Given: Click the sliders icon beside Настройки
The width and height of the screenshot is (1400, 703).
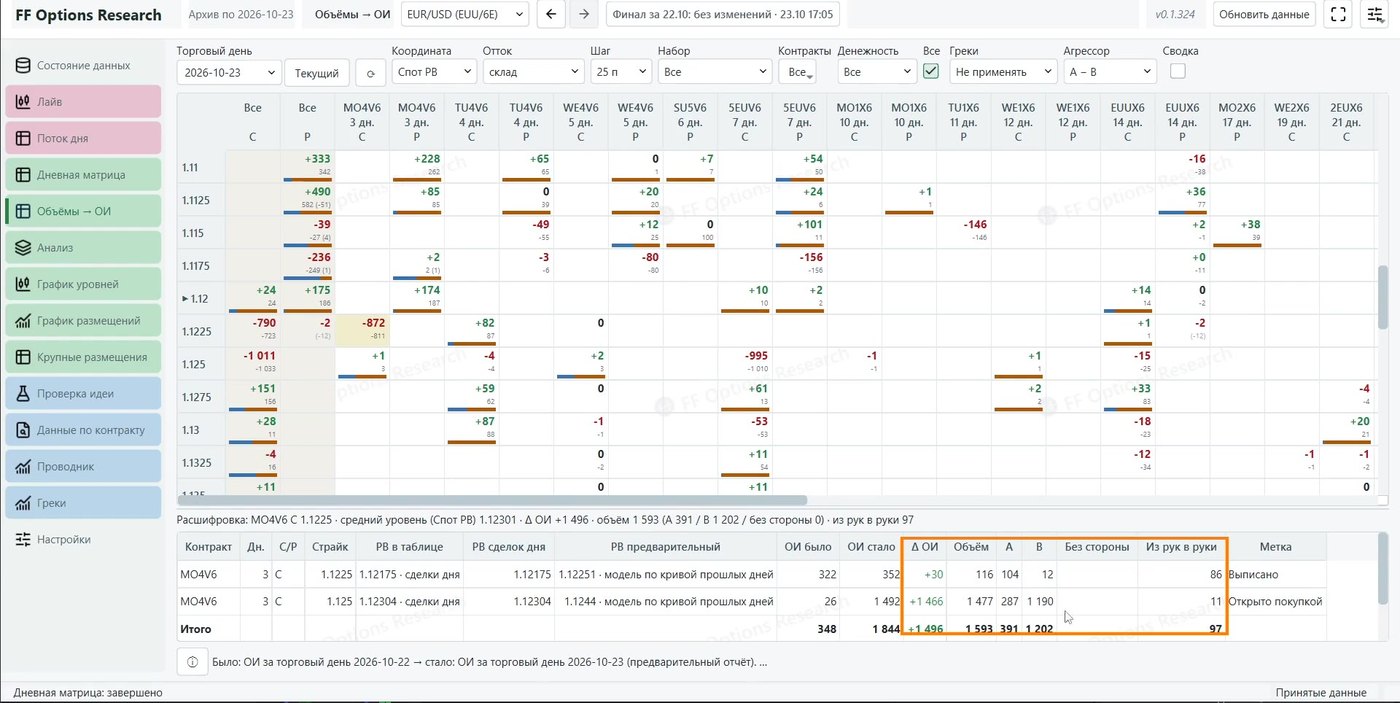Looking at the screenshot, I should coord(22,539).
